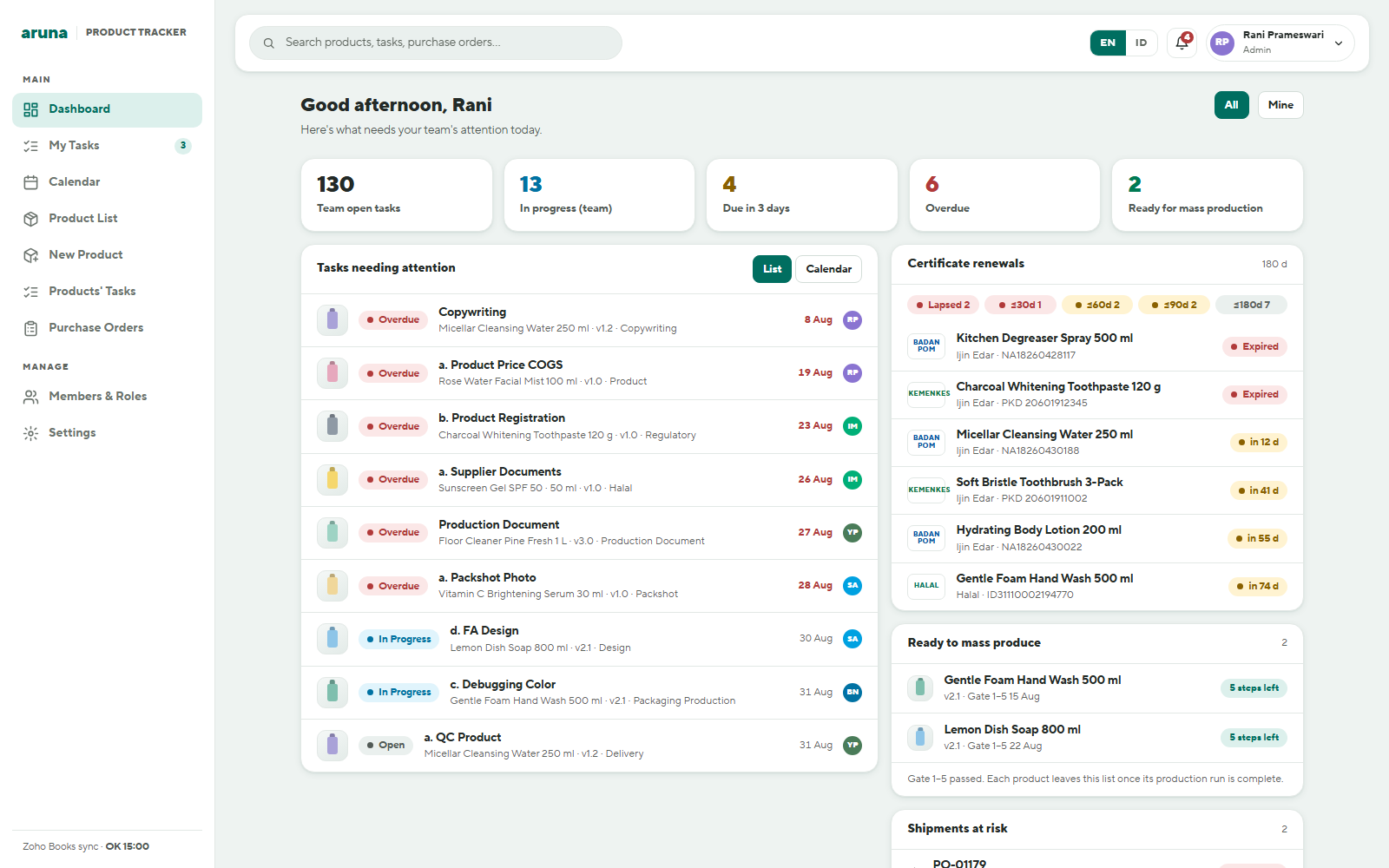Click BADAN POM logo for Kitchen Degreaser
1389x868 pixels.
(926, 346)
